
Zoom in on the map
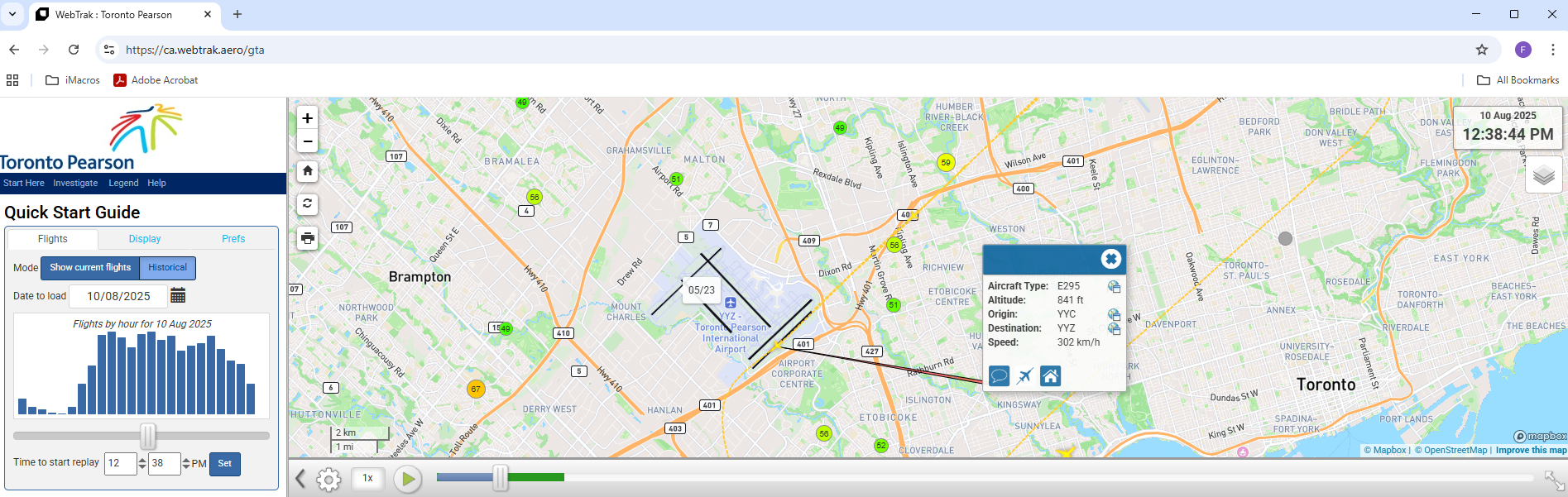click(x=307, y=118)
